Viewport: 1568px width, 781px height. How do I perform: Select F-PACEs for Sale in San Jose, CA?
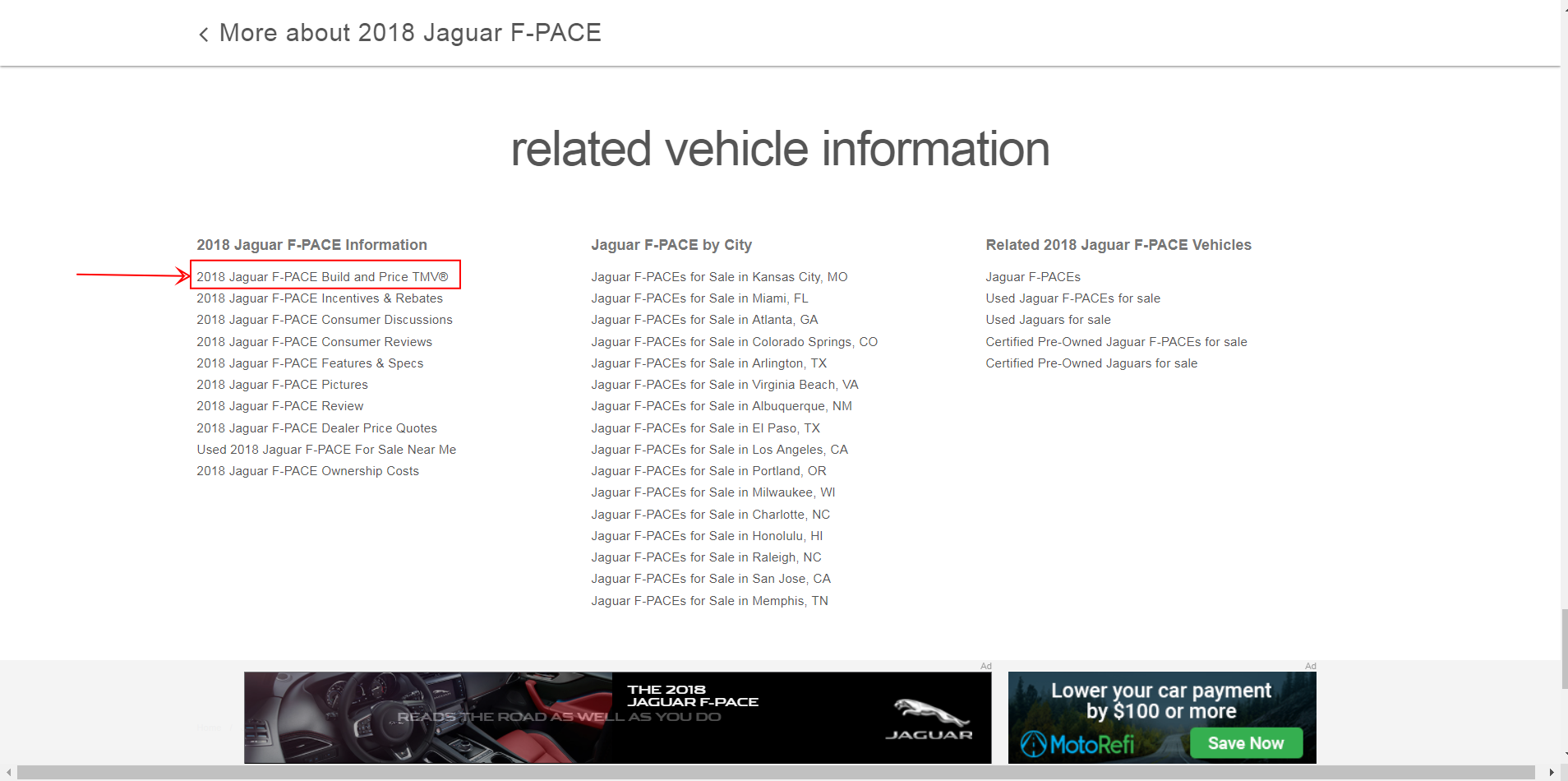tap(711, 579)
